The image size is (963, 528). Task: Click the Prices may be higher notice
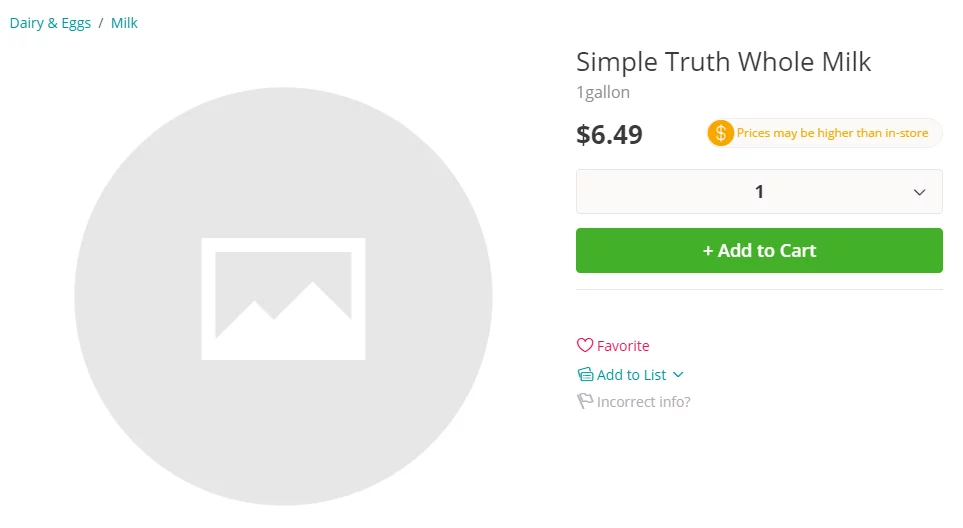(832, 133)
